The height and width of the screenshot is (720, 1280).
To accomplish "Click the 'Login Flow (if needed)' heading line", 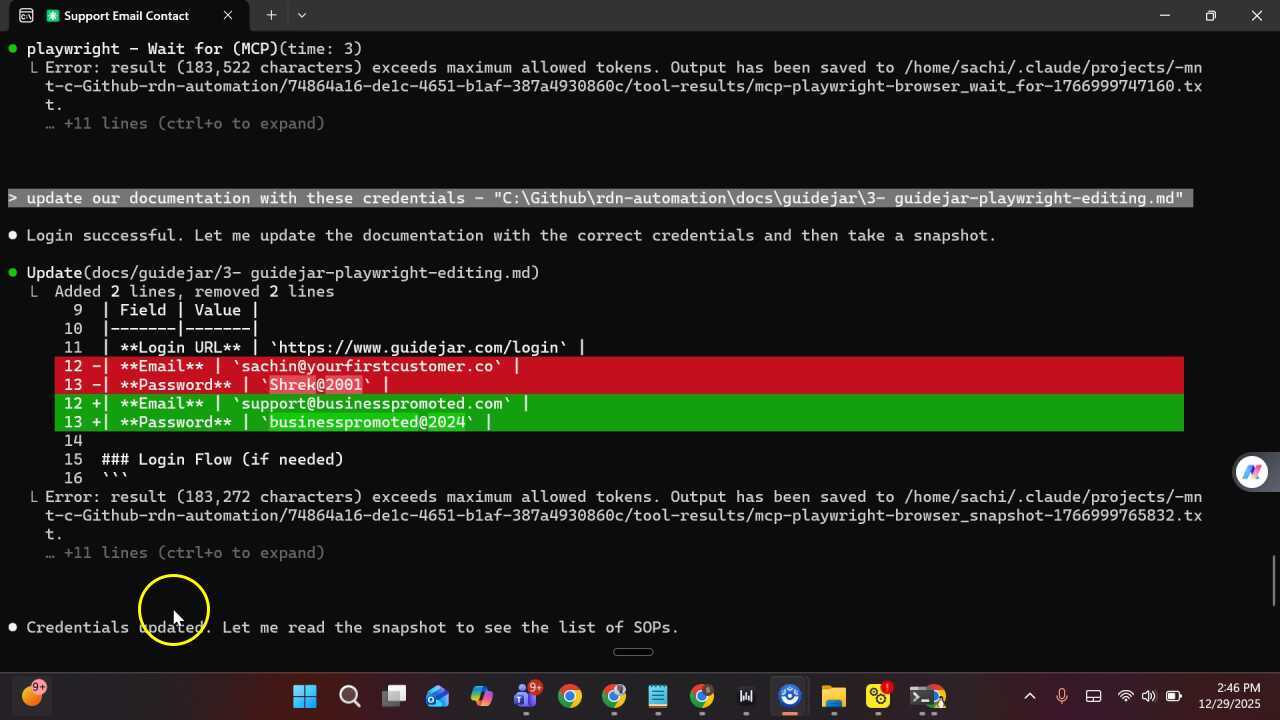I will point(222,459).
